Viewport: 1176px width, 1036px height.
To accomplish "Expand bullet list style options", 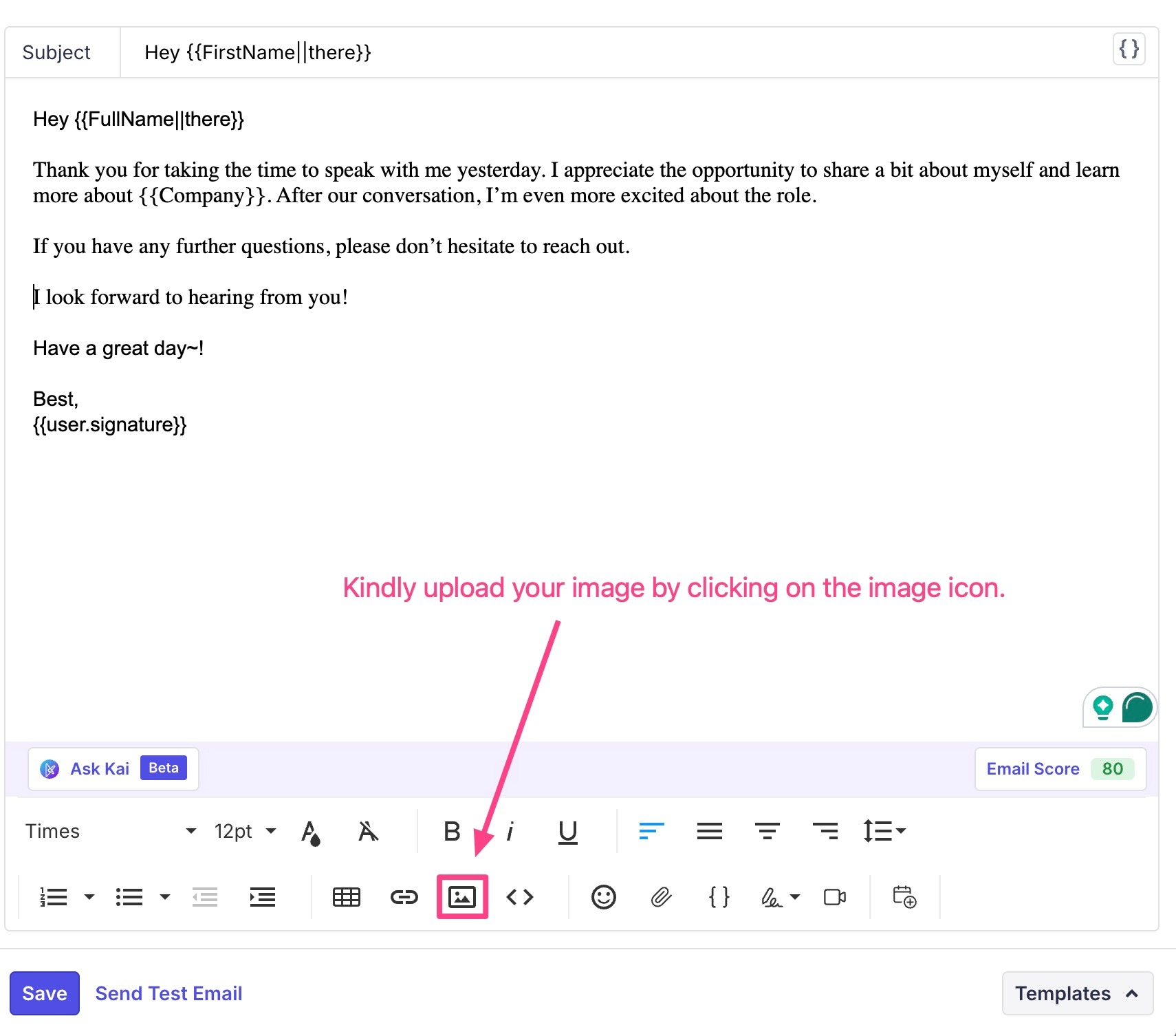I will 164,897.
